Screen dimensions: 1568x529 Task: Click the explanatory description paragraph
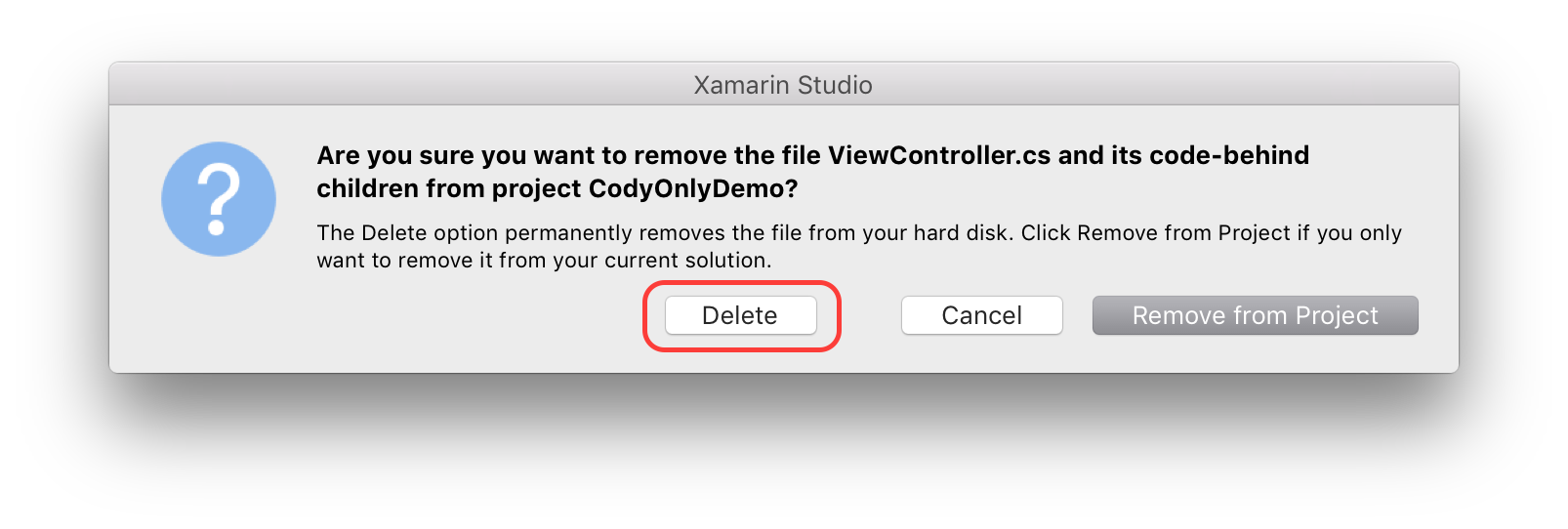pos(859,246)
